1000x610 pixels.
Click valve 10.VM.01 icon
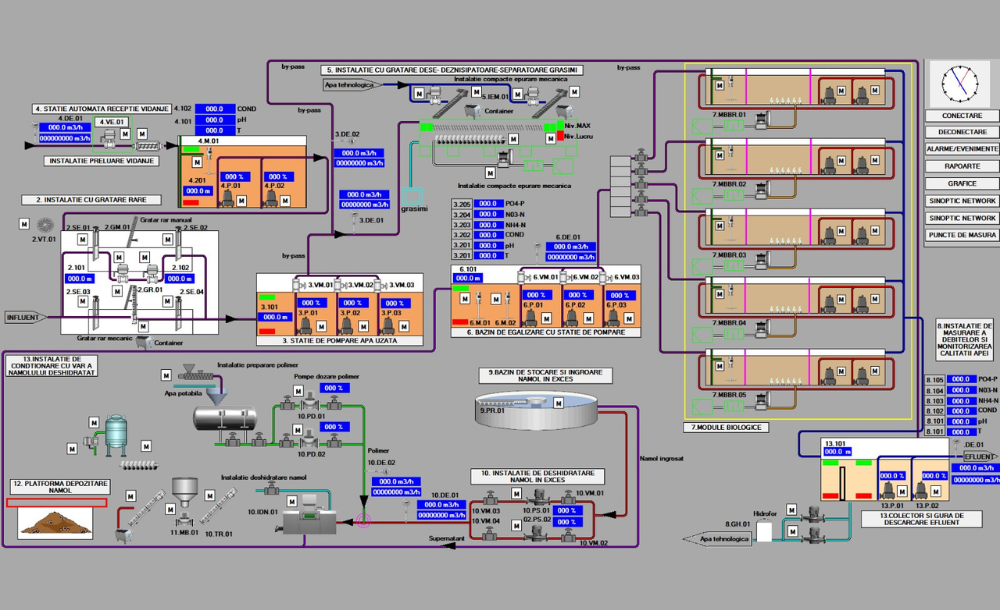point(569,497)
